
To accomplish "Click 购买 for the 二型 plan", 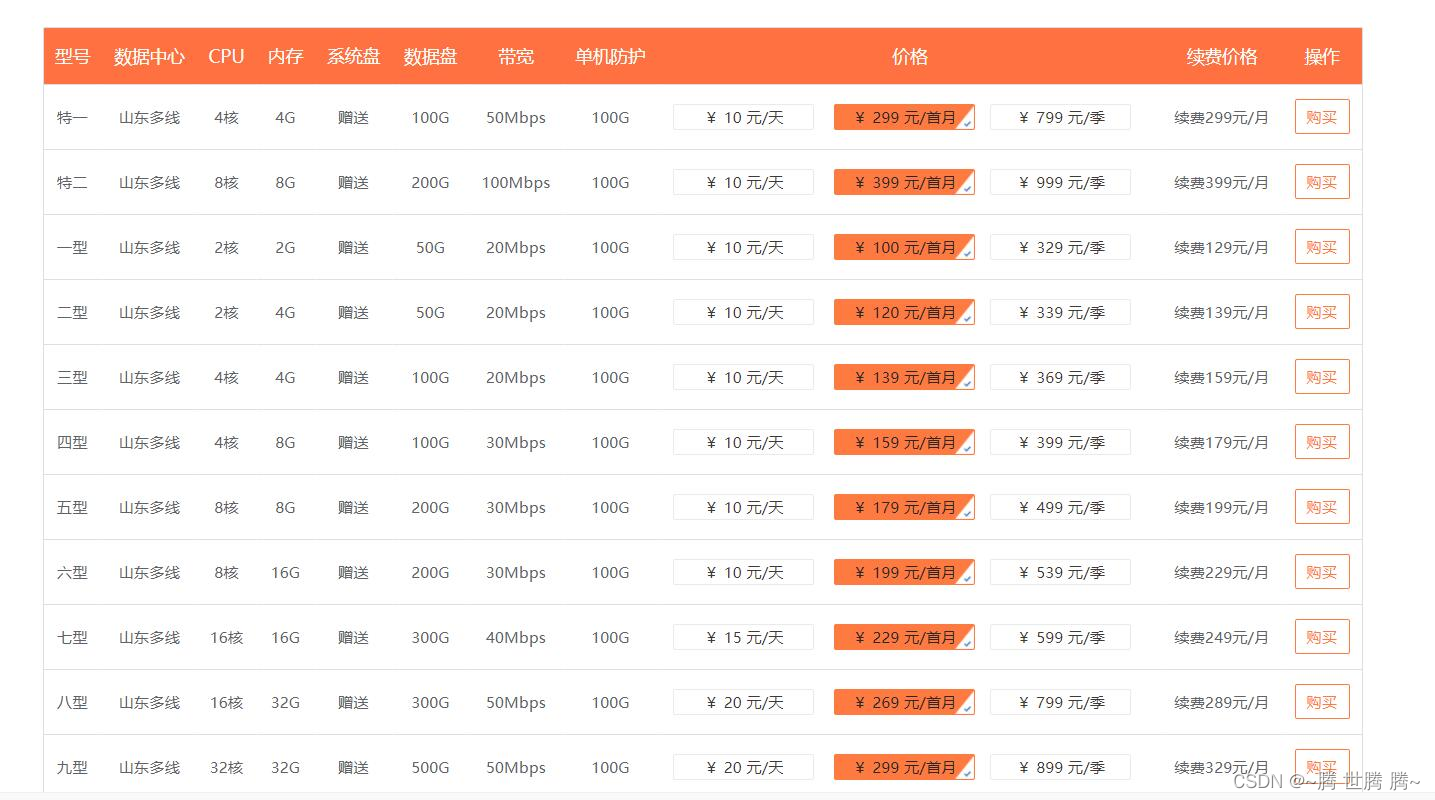I will (x=1322, y=312).
